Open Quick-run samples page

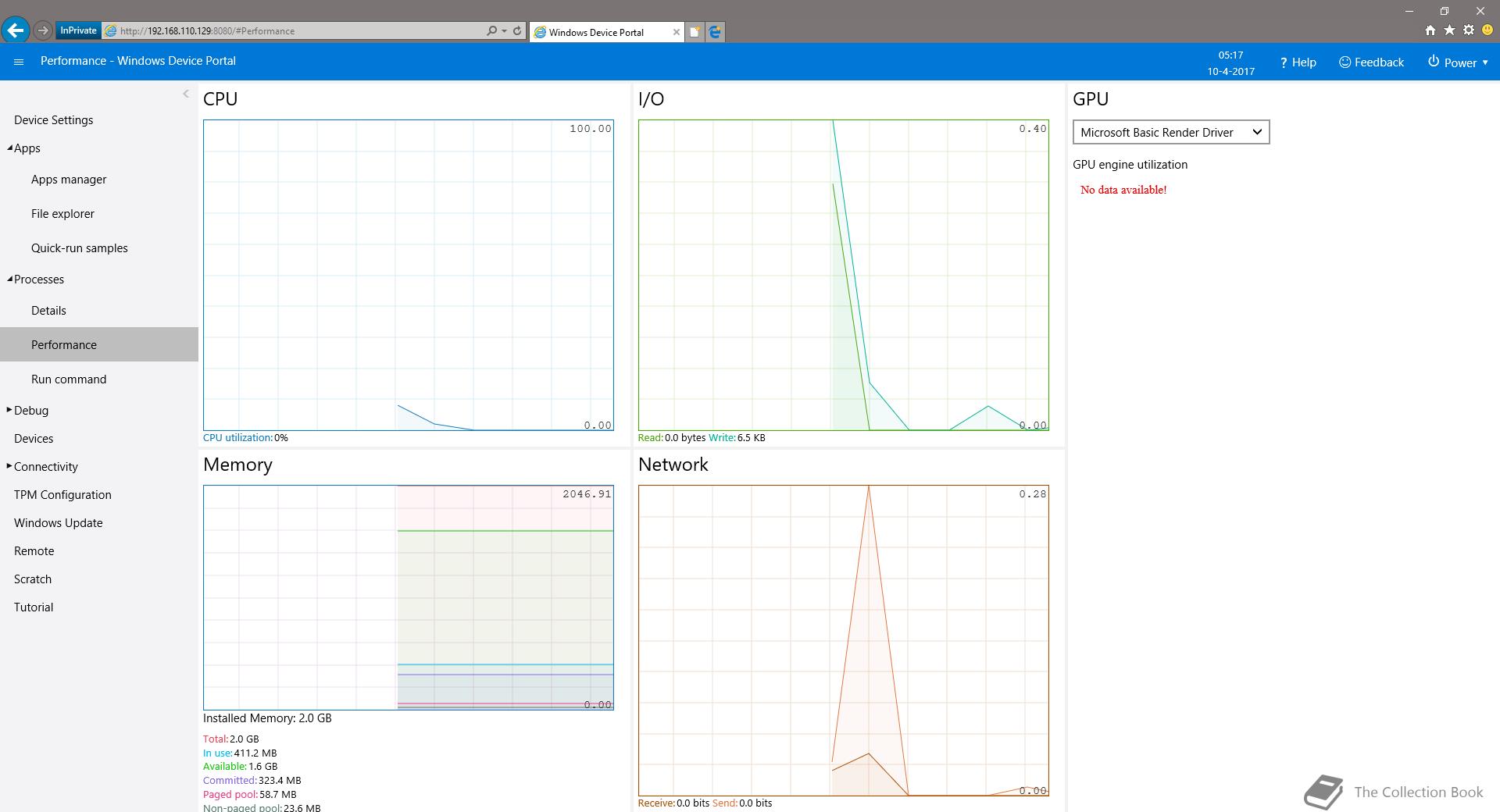(x=79, y=248)
